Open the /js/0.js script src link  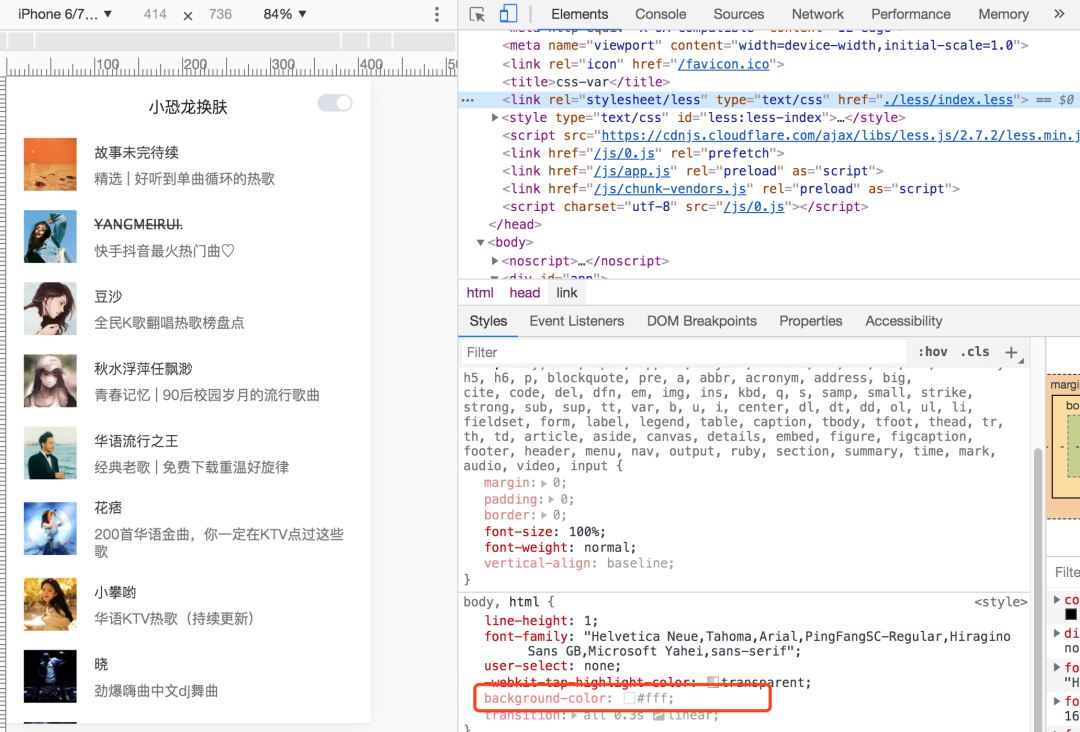coord(754,207)
